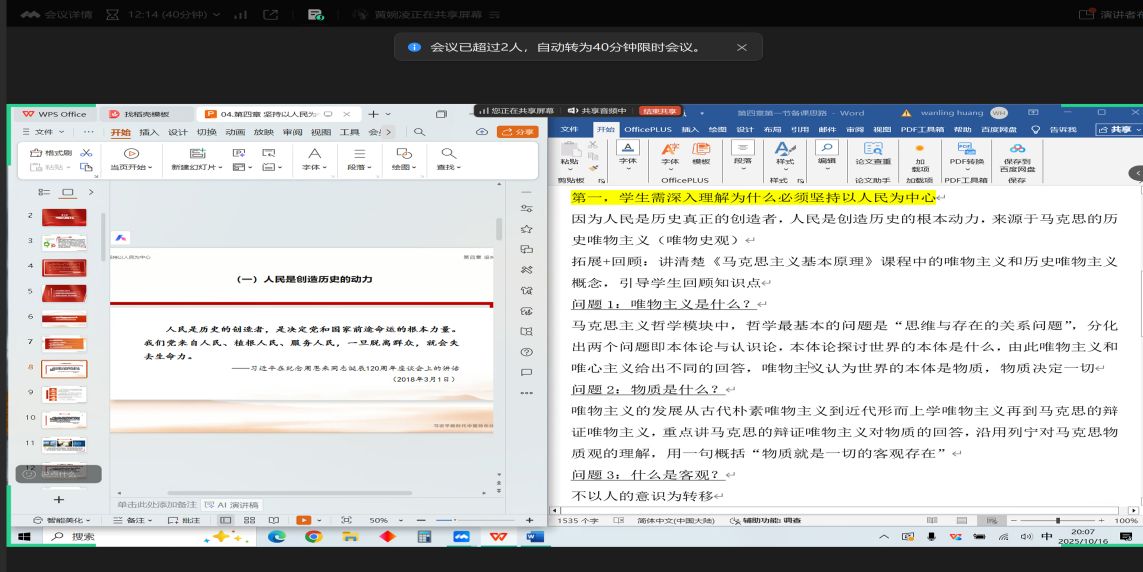Viewport: 1143px width, 572px height.
Task: Open the 文件 menu dropdown in WPS
Action: 44,132
